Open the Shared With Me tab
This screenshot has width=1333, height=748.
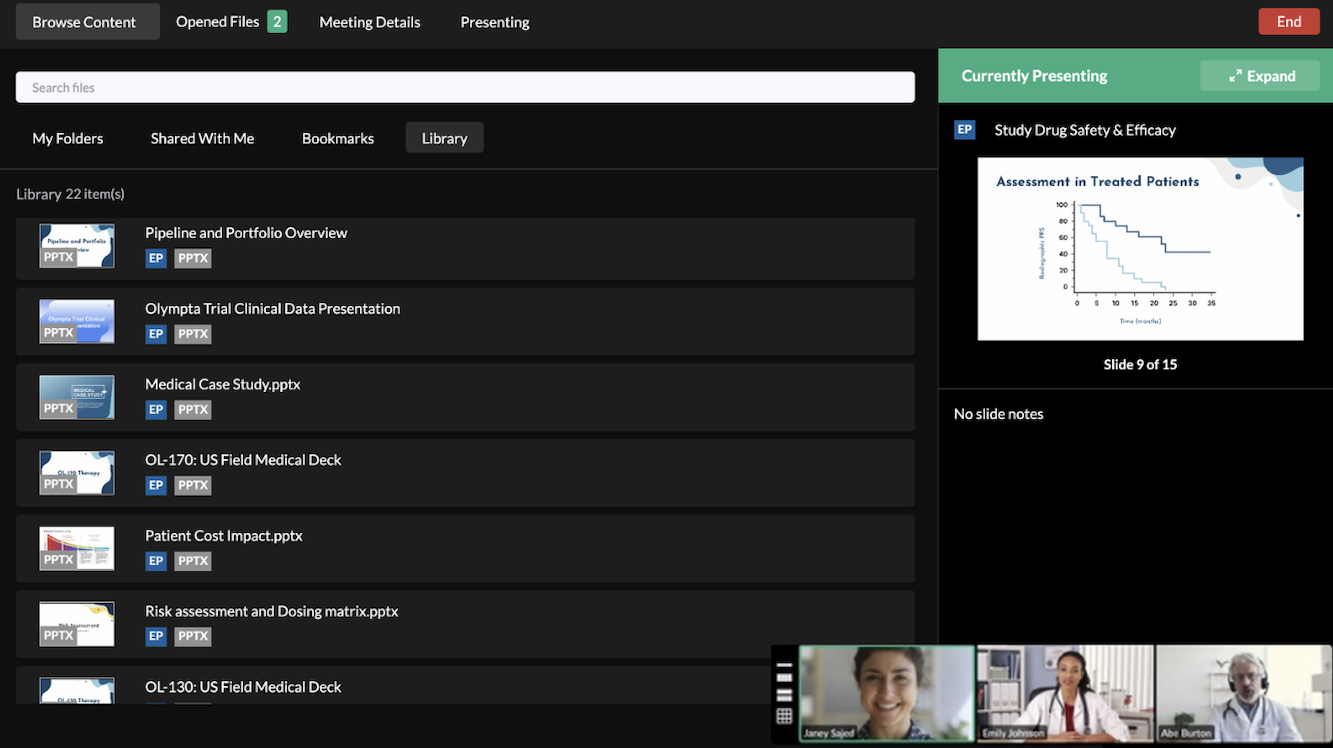pyautogui.click(x=202, y=138)
